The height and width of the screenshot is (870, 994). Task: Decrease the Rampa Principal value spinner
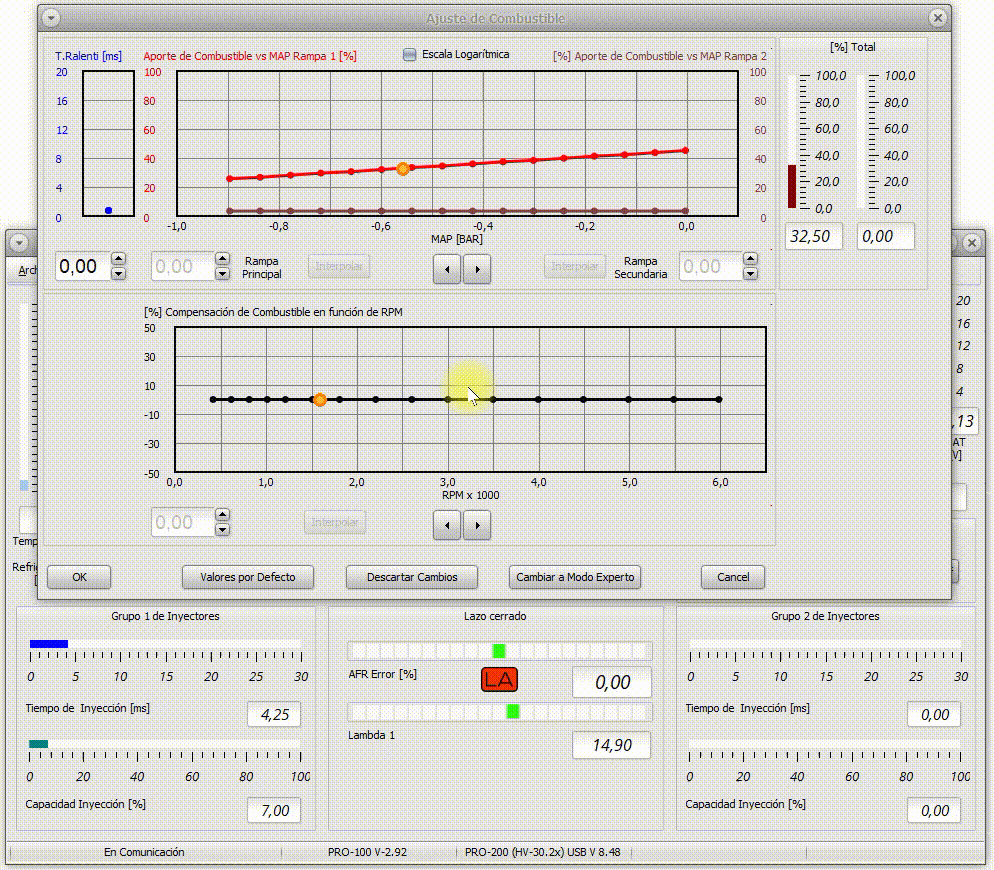click(x=222, y=274)
